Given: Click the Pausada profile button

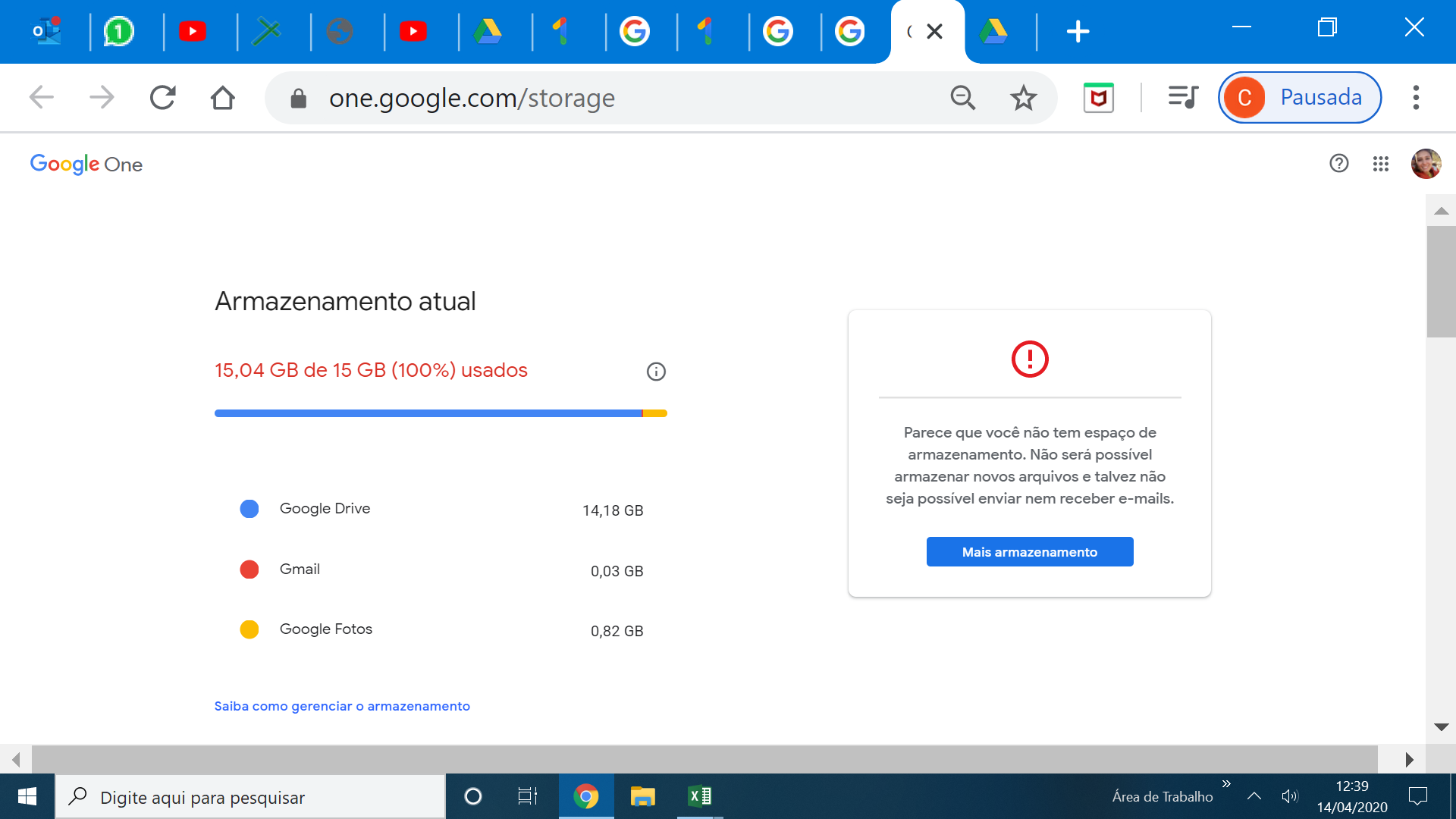Looking at the screenshot, I should [x=1299, y=98].
